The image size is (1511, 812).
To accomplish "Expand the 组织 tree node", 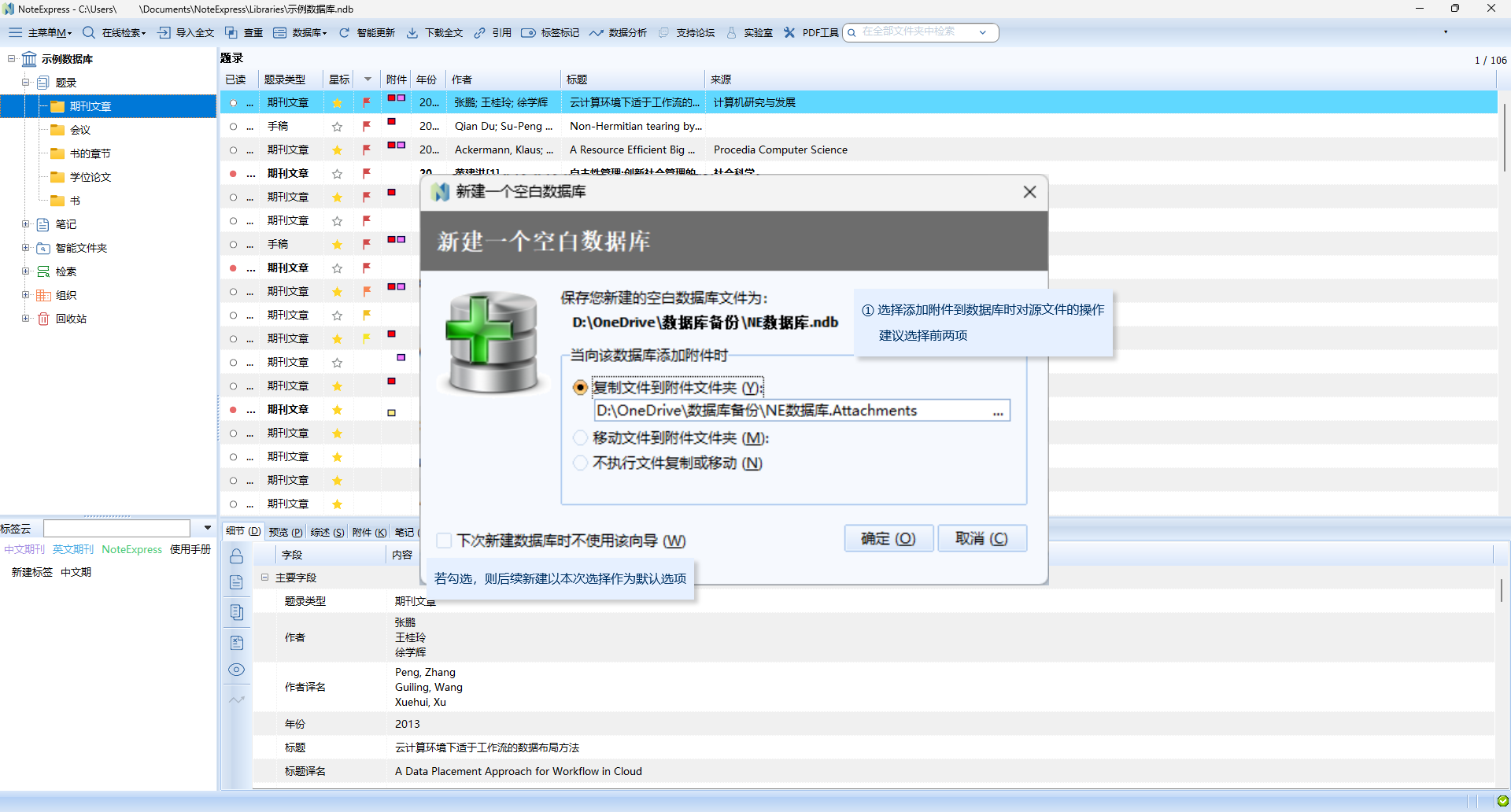I will [x=26, y=295].
